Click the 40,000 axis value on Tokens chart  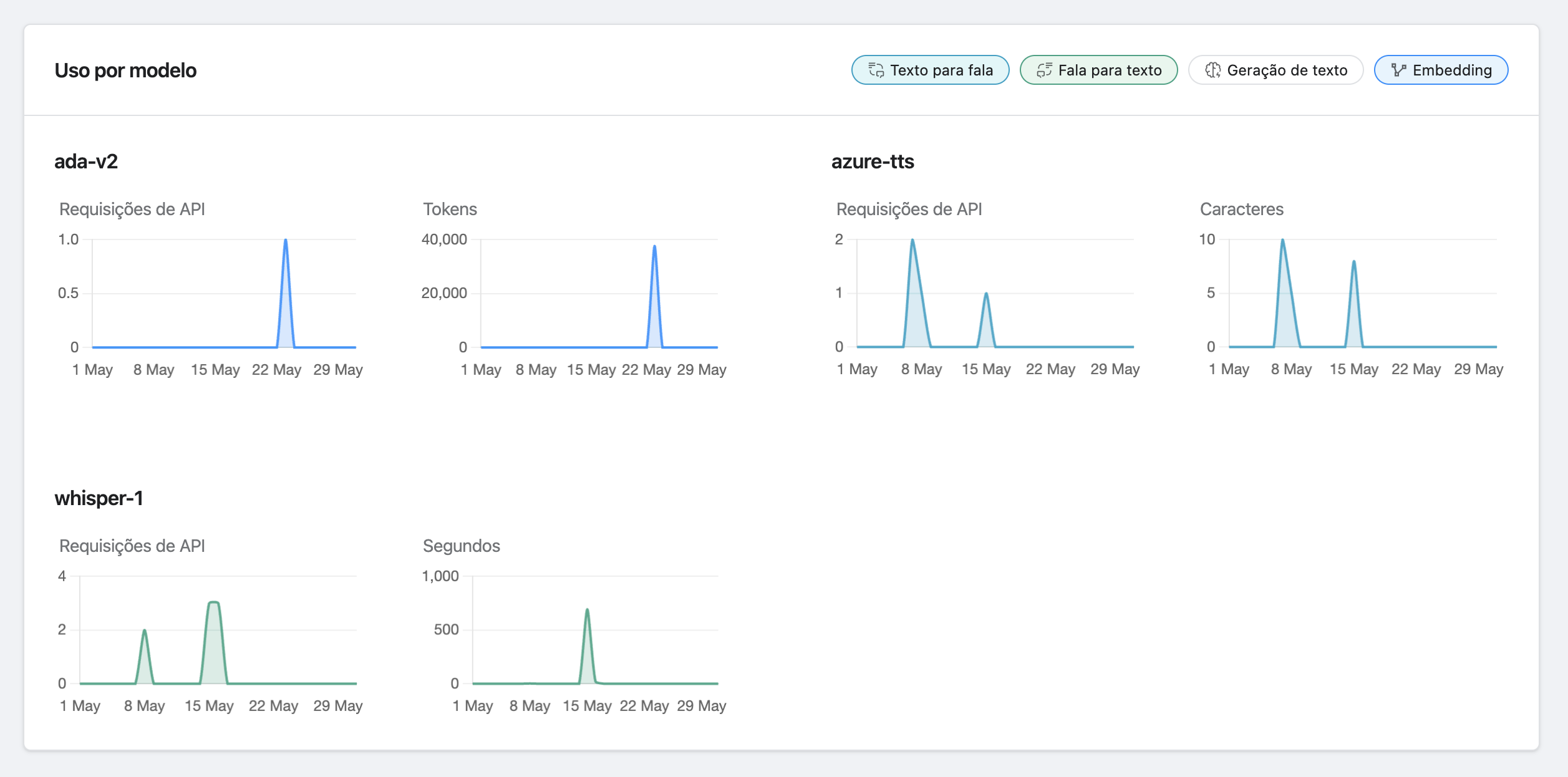(x=444, y=239)
